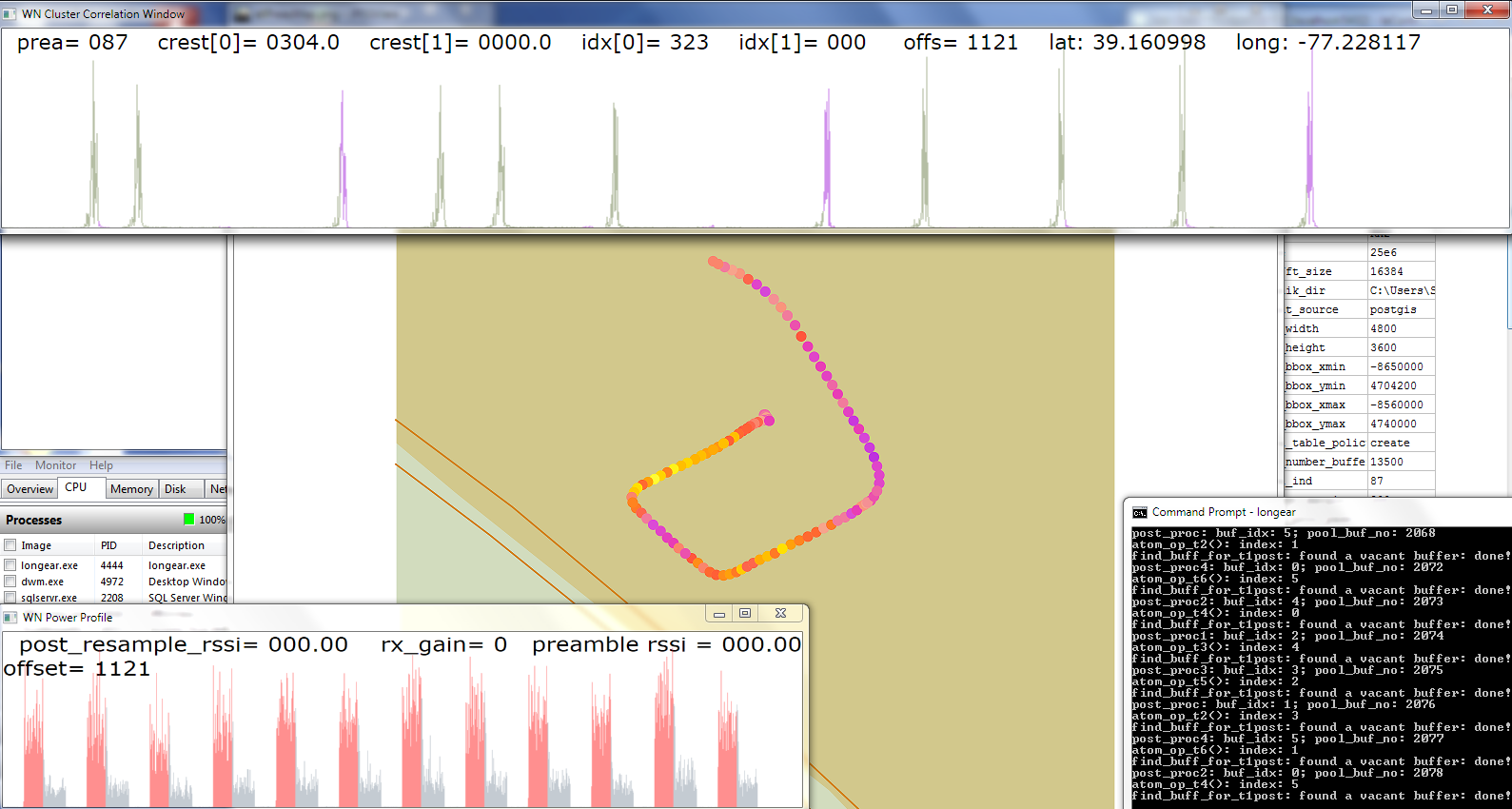Minimize the WN Power Profile window
Image resolution: width=1512 pixels, height=809 pixels.
tap(719, 614)
